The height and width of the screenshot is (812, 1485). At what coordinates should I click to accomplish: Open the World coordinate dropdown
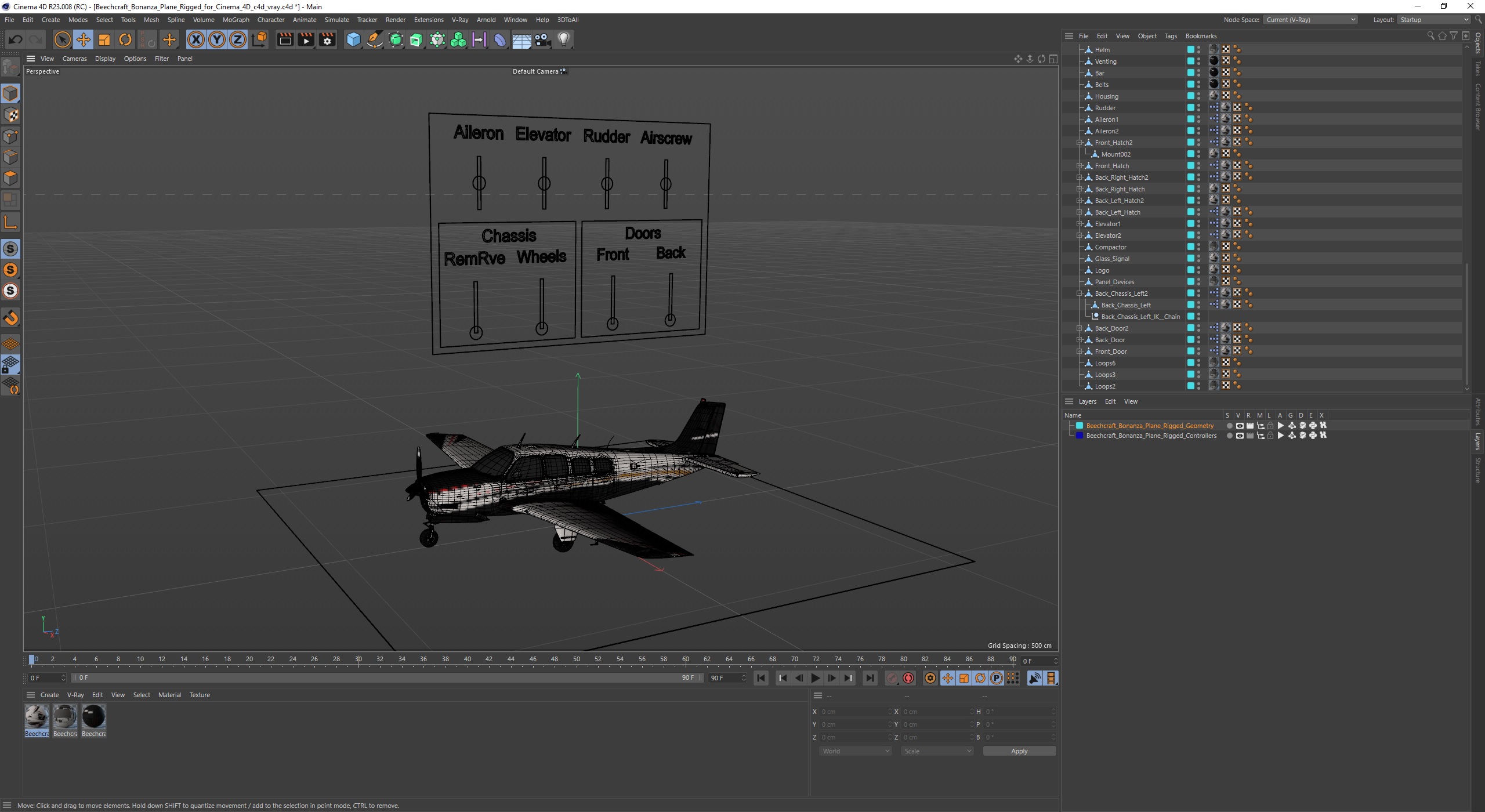(855, 751)
